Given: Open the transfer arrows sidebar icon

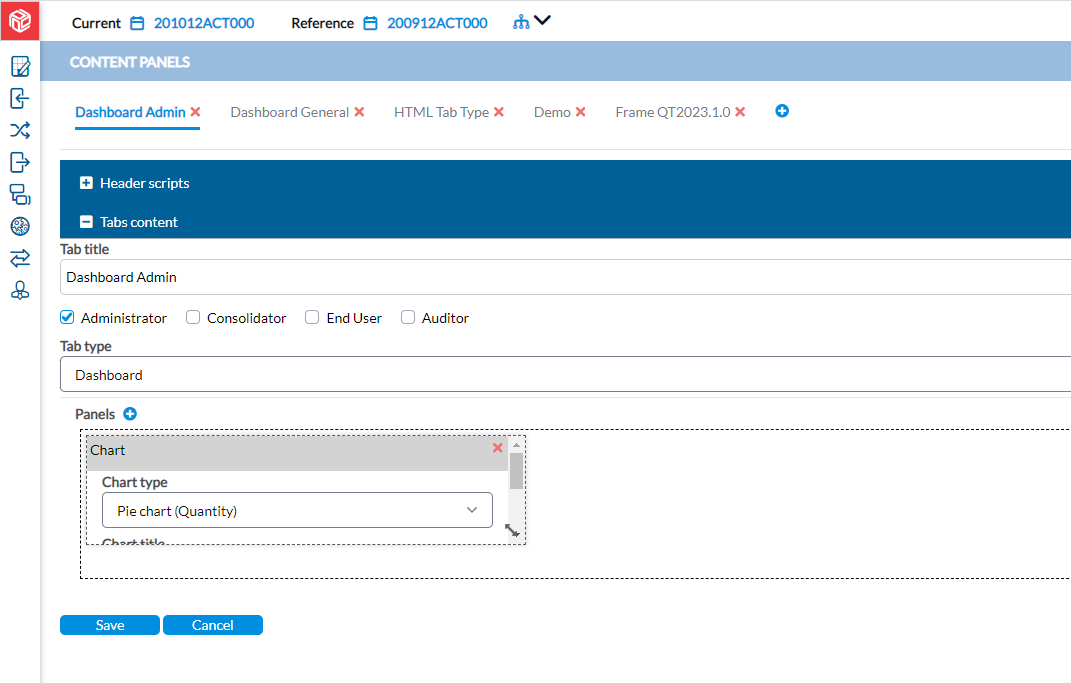Looking at the screenshot, I should coord(20,257).
